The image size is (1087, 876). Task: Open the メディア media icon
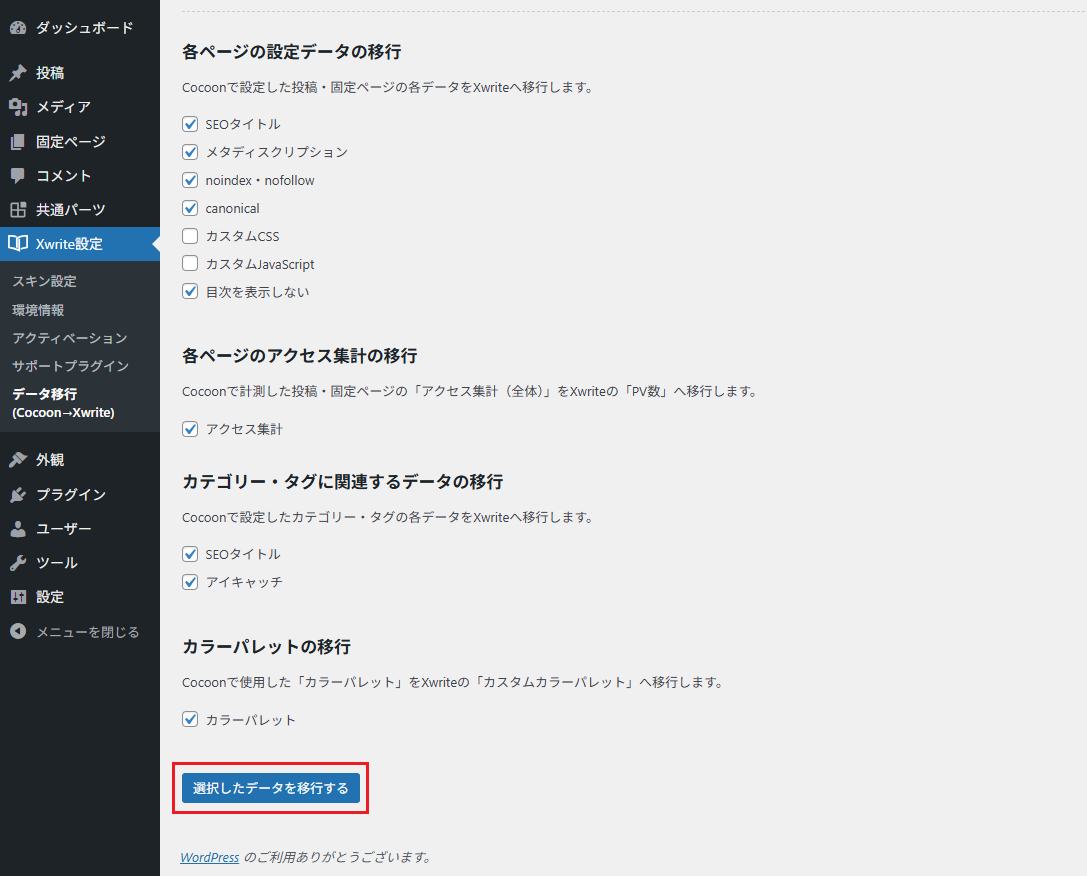pyautogui.click(x=18, y=107)
